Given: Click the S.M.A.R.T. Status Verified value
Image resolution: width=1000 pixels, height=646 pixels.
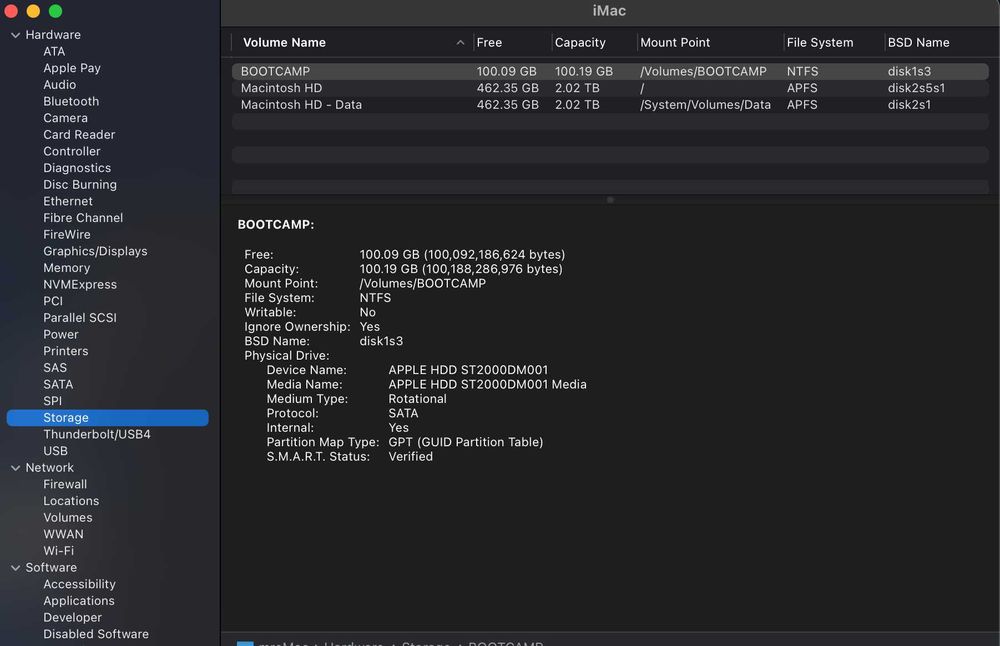Looking at the screenshot, I should coord(411,457).
